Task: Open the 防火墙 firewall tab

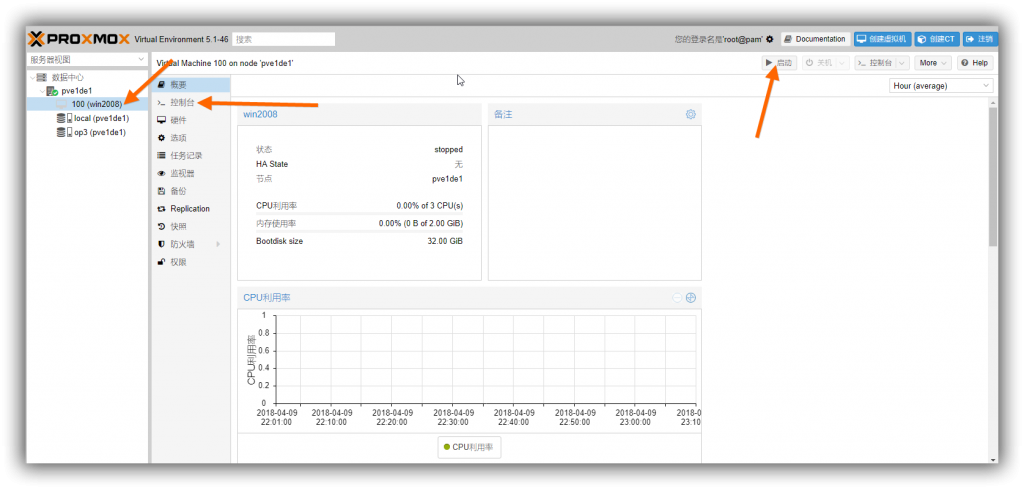Action: pyautogui.click(x=191, y=244)
